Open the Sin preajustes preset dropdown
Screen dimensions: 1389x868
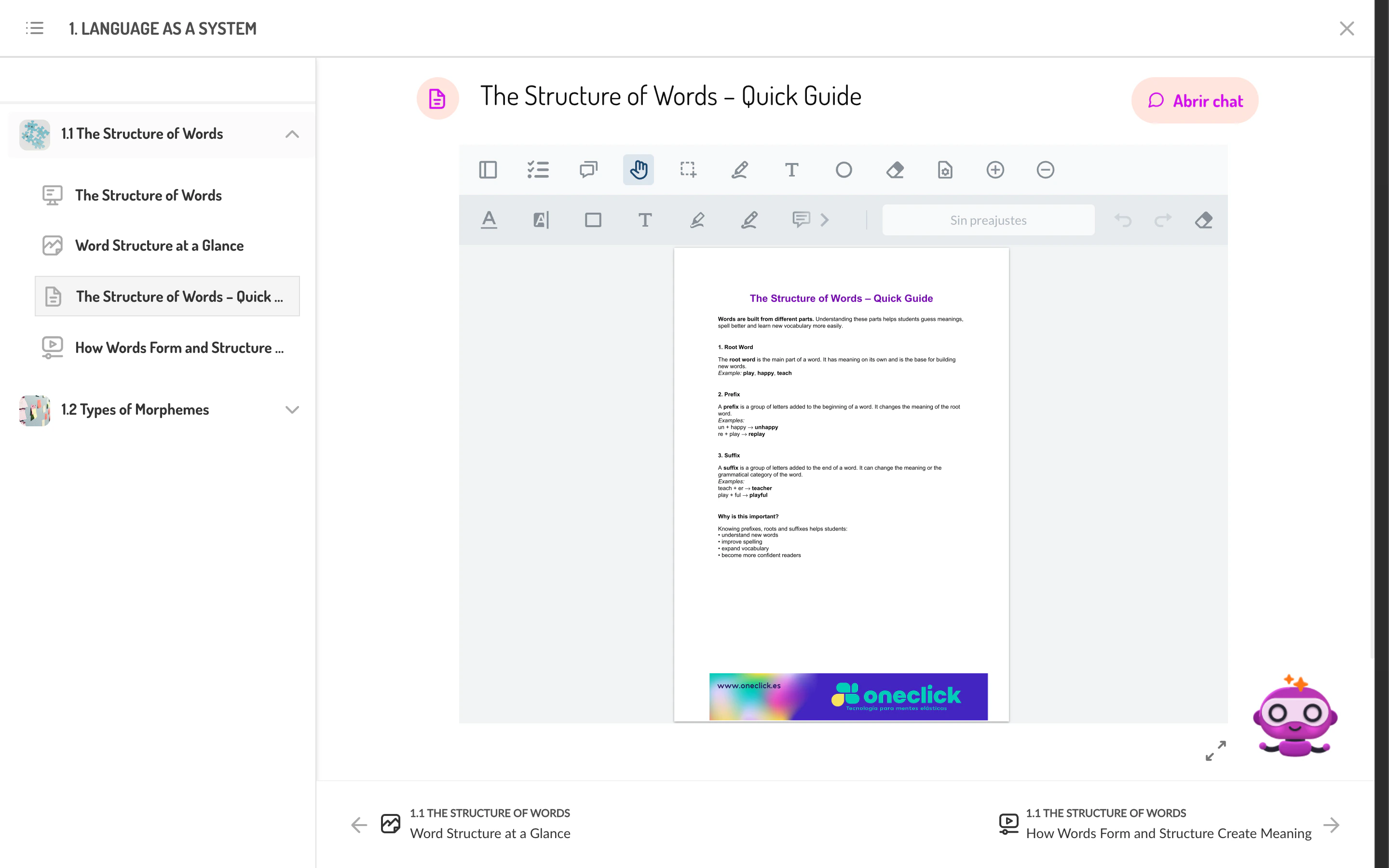(x=988, y=220)
